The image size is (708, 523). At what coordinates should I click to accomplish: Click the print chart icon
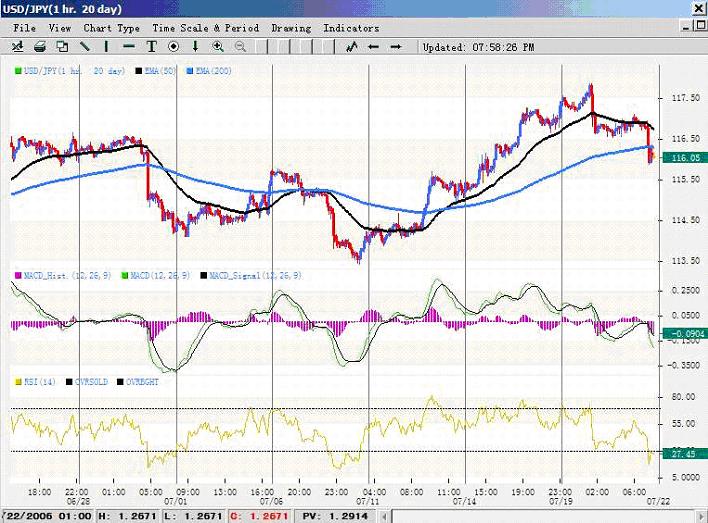click(x=40, y=46)
